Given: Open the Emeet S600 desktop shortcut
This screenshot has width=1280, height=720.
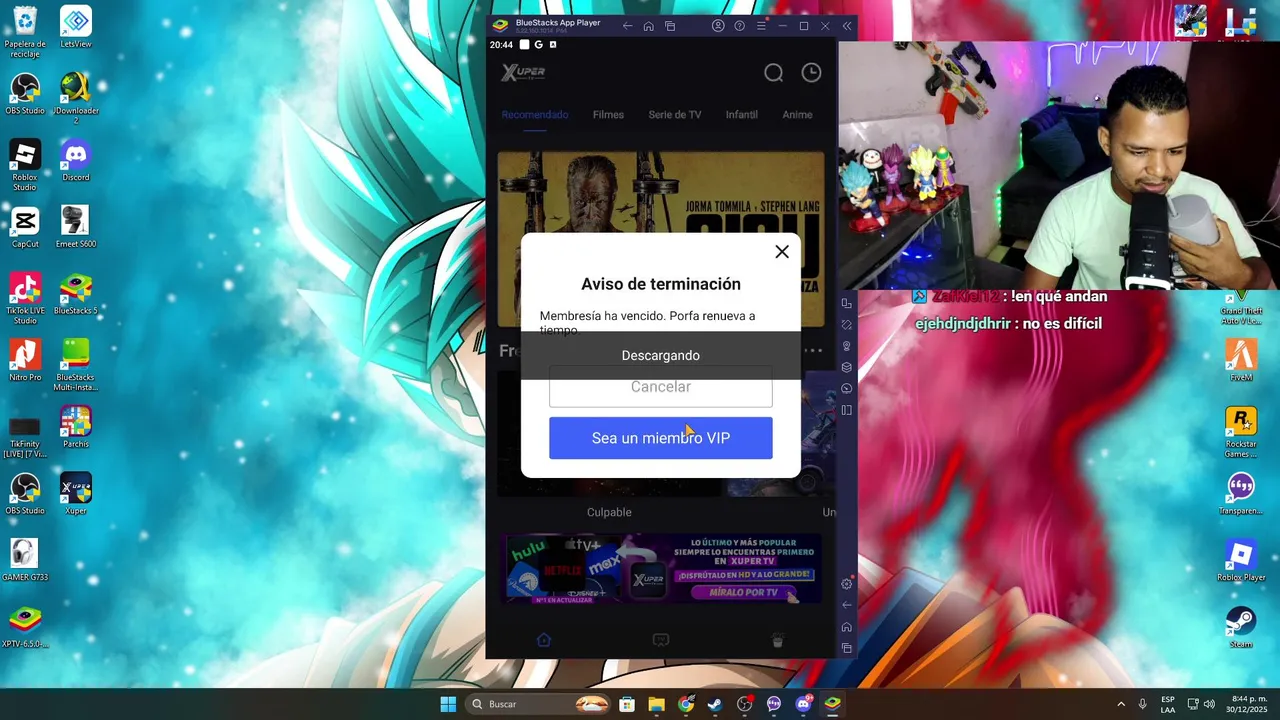Looking at the screenshot, I should click(76, 227).
